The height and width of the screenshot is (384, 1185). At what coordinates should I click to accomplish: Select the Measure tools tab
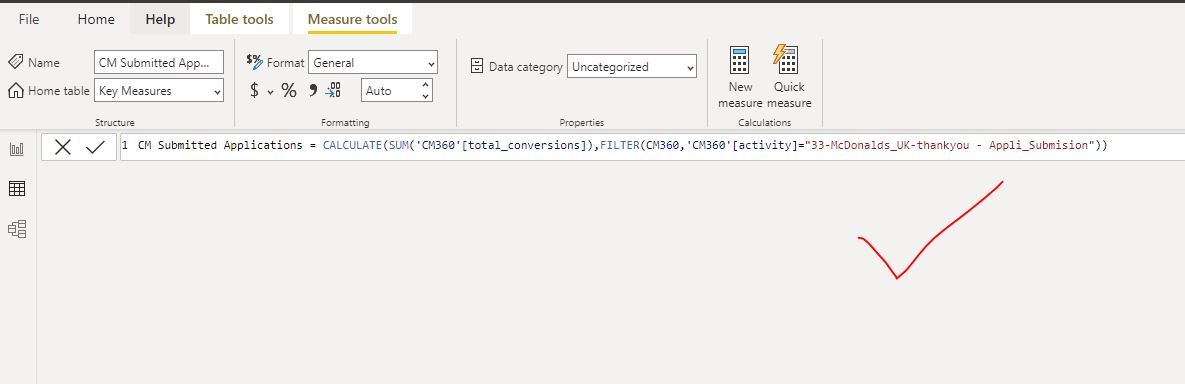[352, 20]
